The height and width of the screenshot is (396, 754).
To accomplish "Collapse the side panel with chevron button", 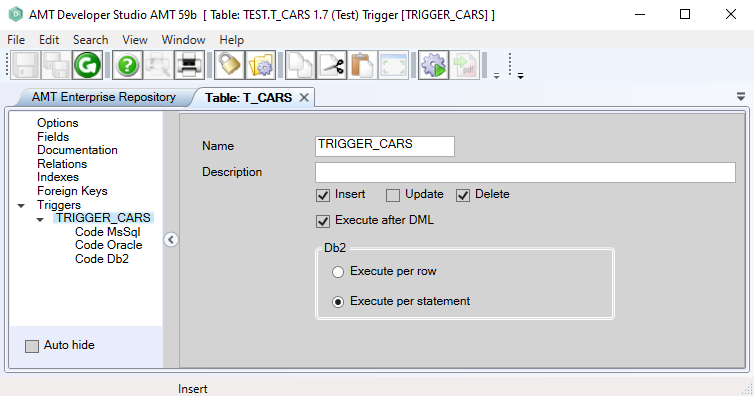I will tap(171, 239).
